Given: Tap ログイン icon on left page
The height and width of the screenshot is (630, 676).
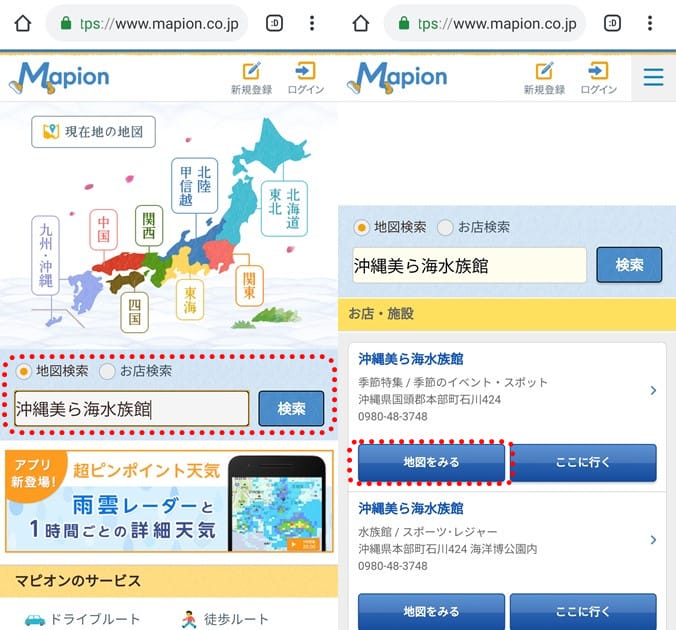Looking at the screenshot, I should [x=306, y=78].
